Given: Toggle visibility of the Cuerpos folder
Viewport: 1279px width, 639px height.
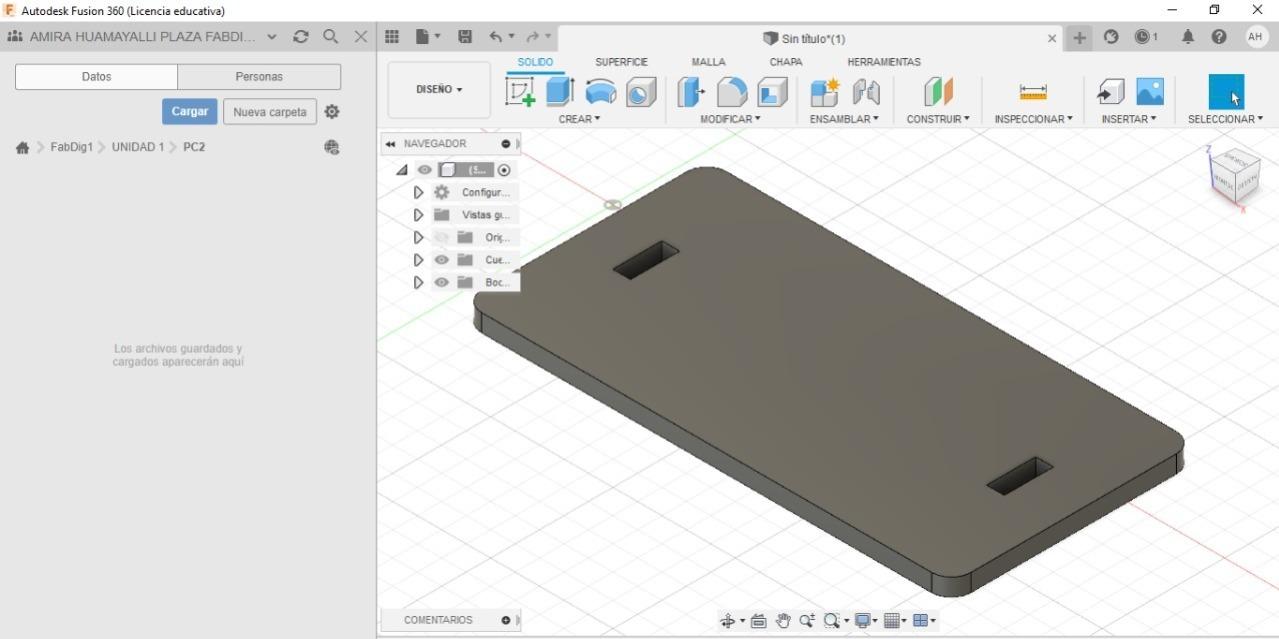Looking at the screenshot, I should tap(441, 260).
